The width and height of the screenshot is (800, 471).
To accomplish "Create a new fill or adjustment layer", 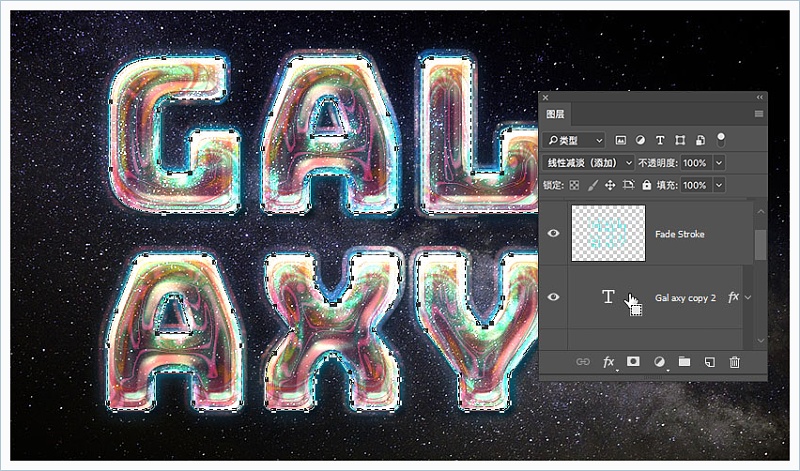I will click(x=659, y=362).
